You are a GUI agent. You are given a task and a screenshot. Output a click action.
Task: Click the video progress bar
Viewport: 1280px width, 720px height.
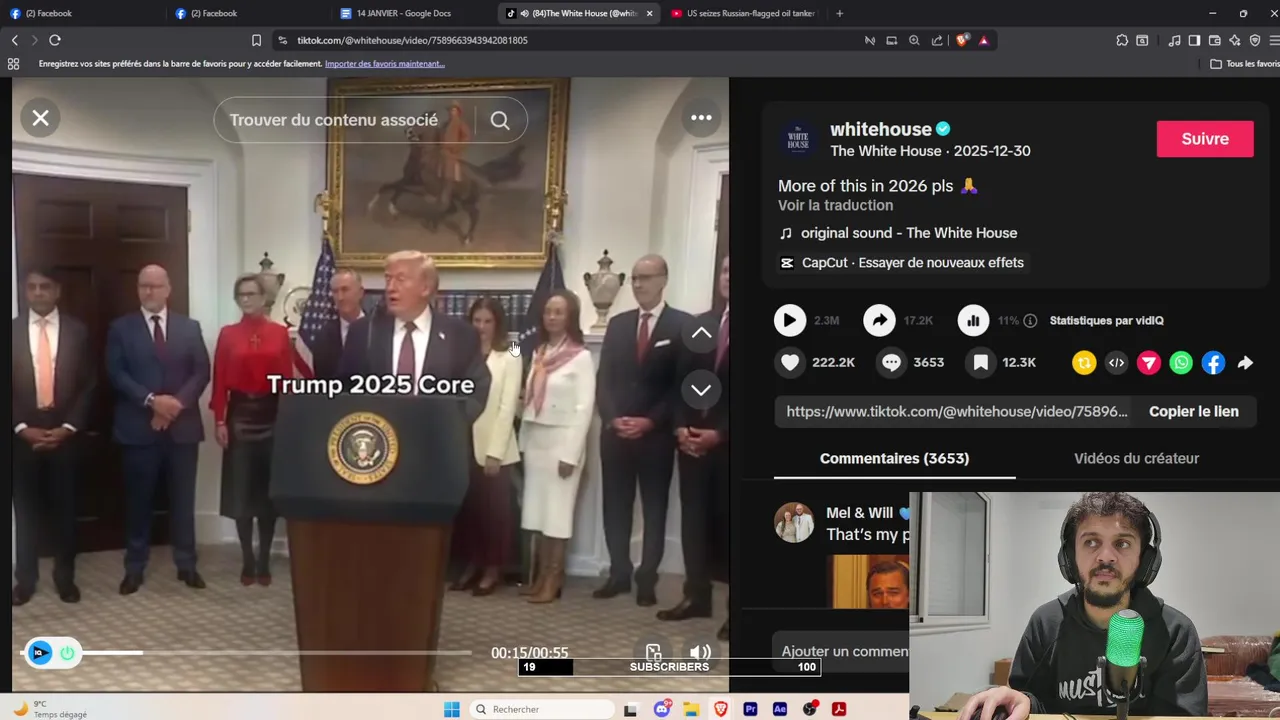[245, 653]
